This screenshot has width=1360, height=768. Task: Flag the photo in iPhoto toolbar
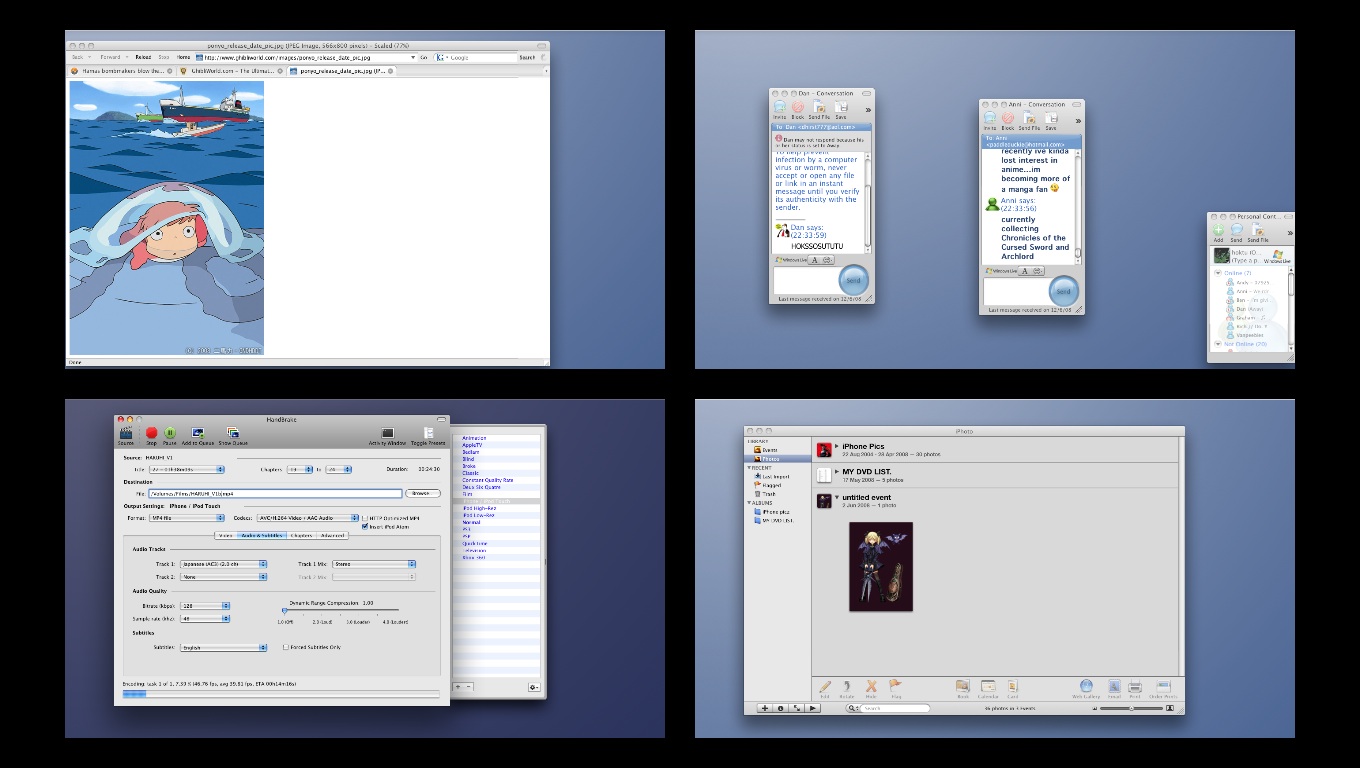point(895,688)
